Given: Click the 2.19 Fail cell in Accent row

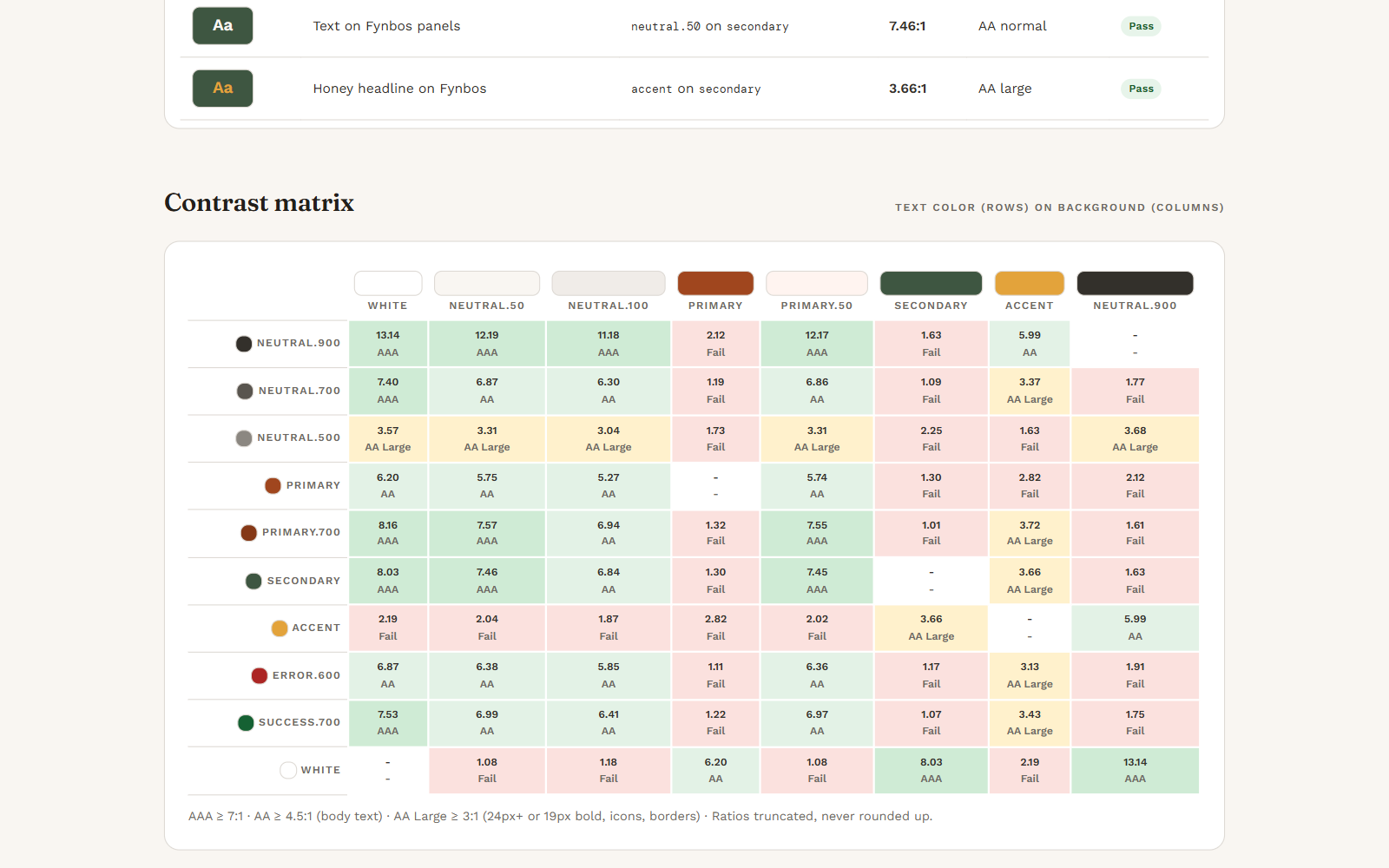Looking at the screenshot, I should [388, 628].
